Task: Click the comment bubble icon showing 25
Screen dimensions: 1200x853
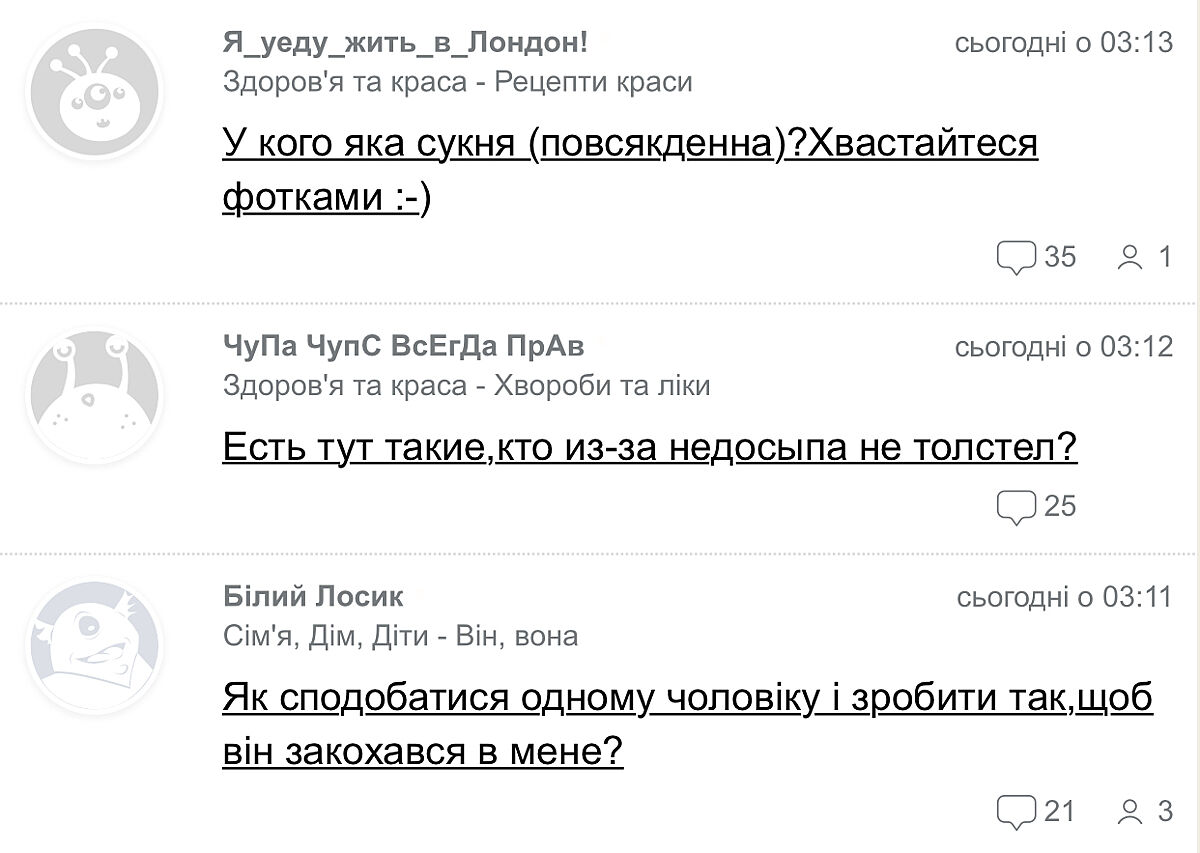Action: (1016, 507)
